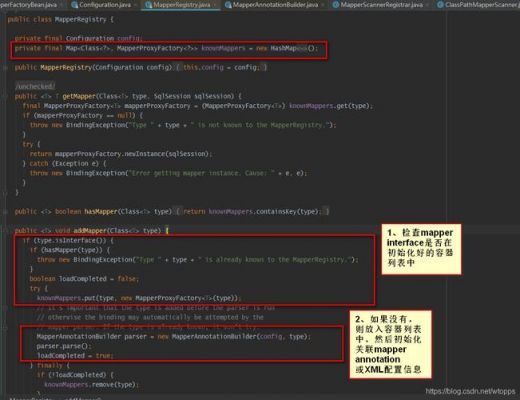Close the MapperRegistry.java tab
The width and height of the screenshot is (520, 400).
(215, 5)
